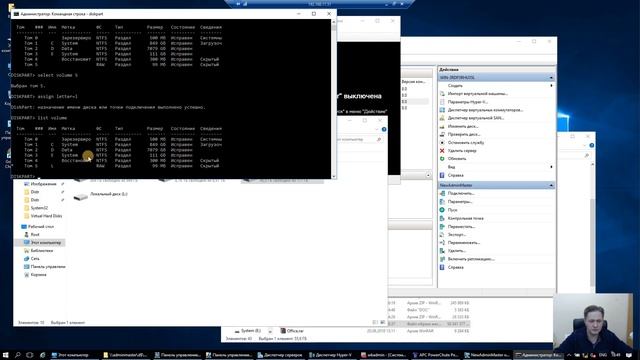The height and width of the screenshot is (360, 640).
Task: Switch to Диспетчер серверов taskbar button
Action: [x=280, y=355]
